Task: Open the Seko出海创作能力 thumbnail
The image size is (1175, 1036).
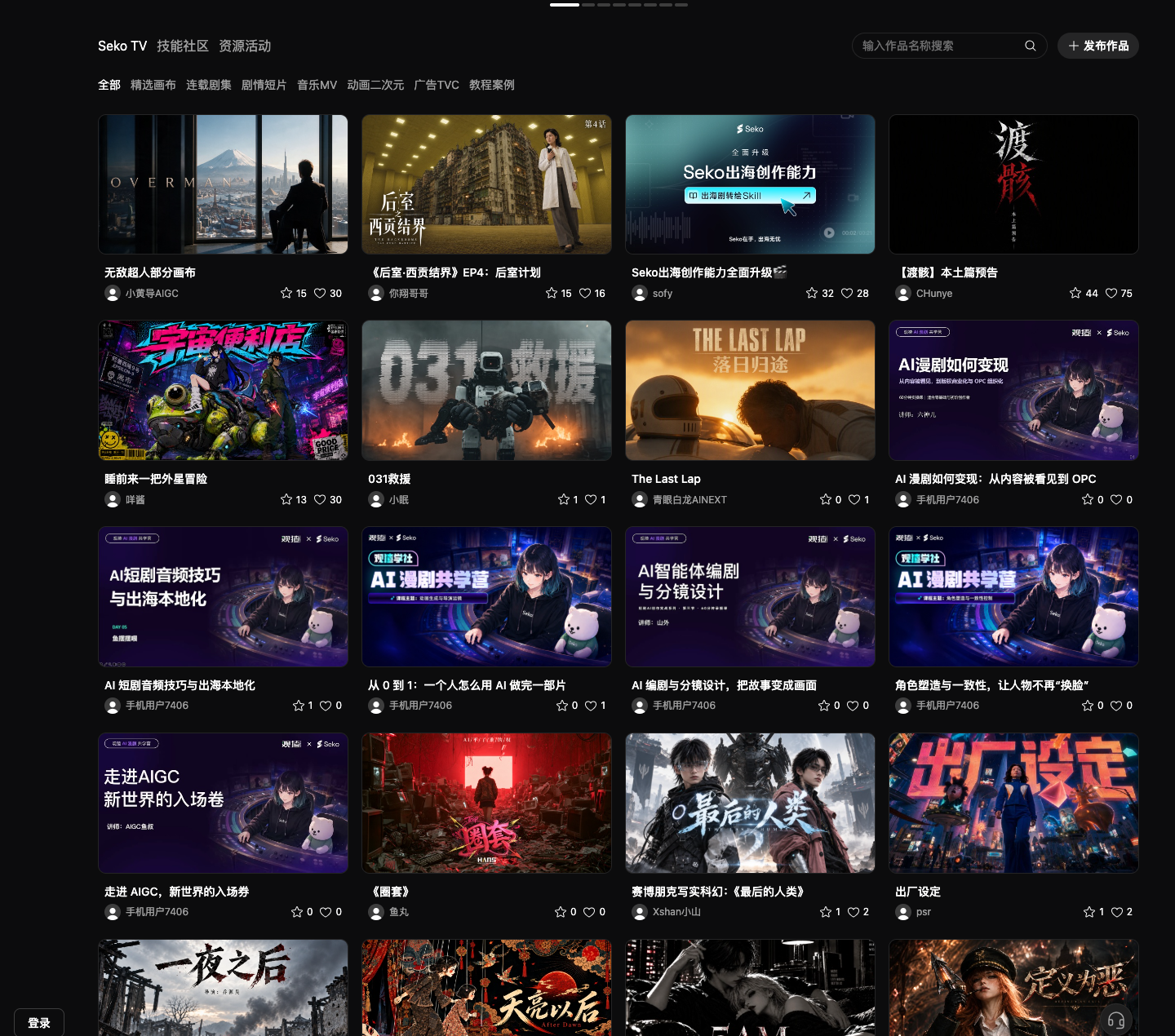Action: pyautogui.click(x=750, y=184)
